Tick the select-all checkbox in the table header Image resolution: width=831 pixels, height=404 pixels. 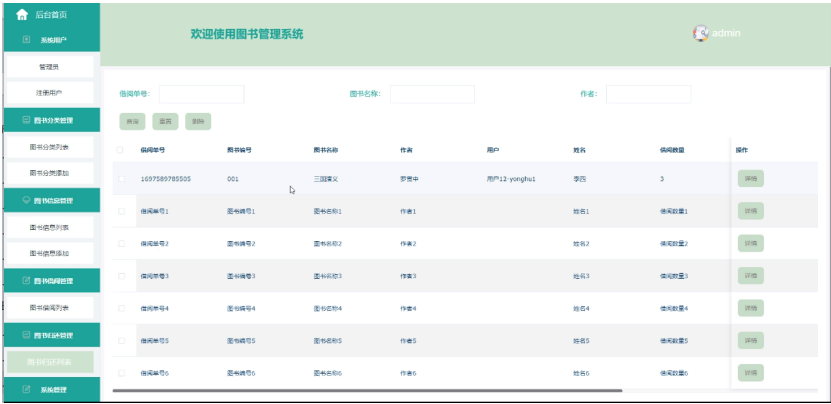coord(120,150)
